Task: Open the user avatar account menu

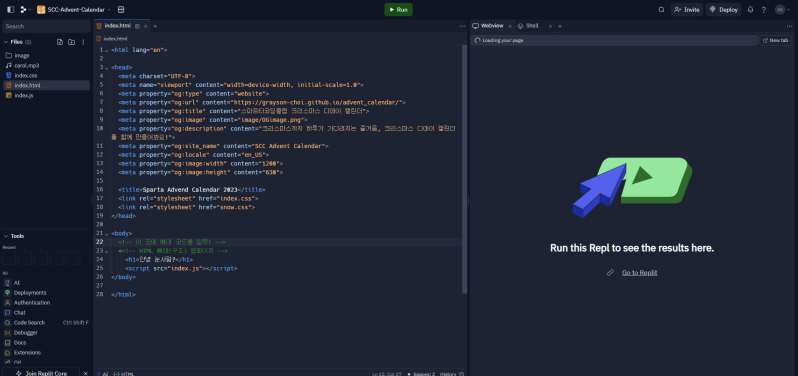Action: (x=782, y=10)
